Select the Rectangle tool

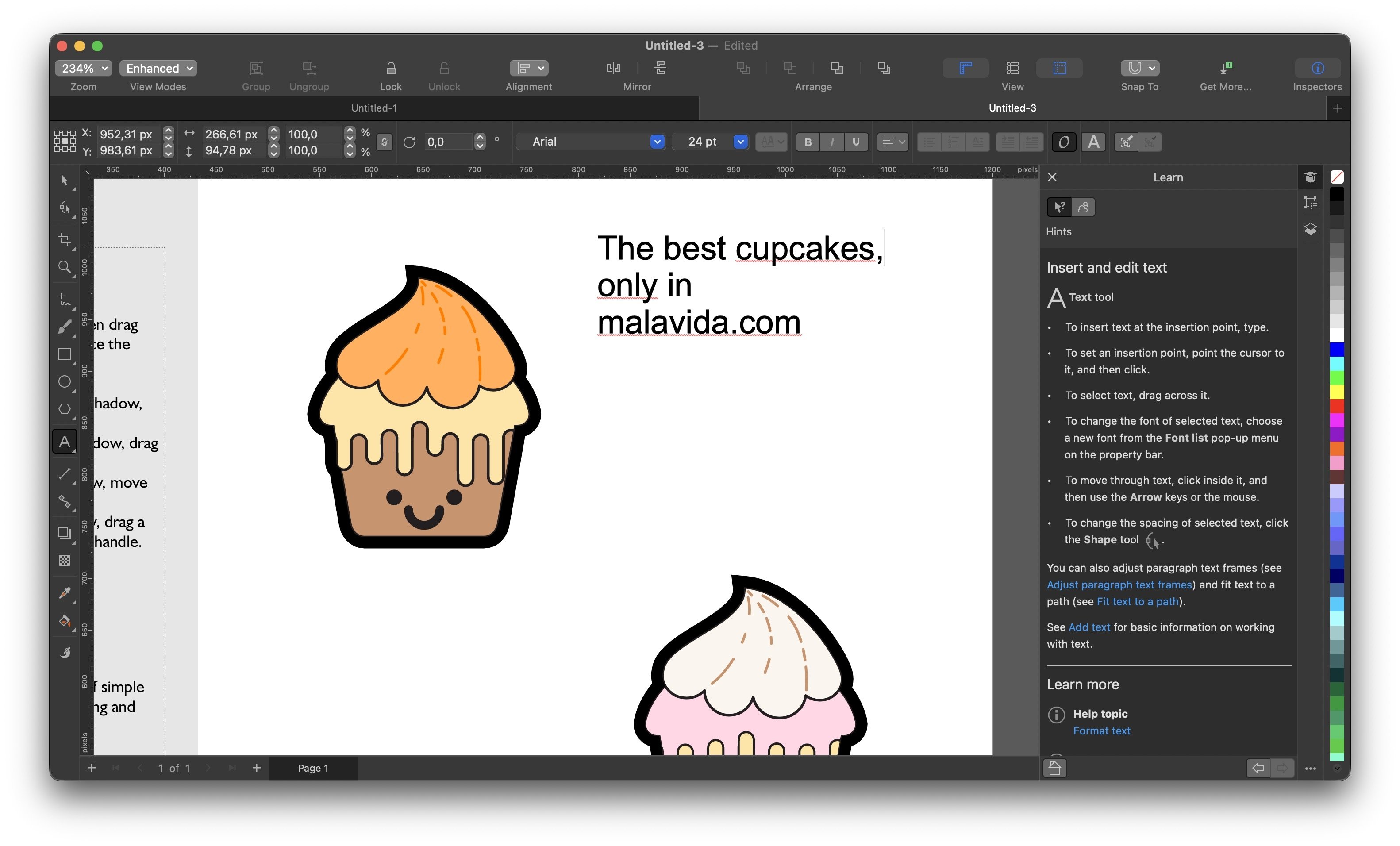coord(65,354)
